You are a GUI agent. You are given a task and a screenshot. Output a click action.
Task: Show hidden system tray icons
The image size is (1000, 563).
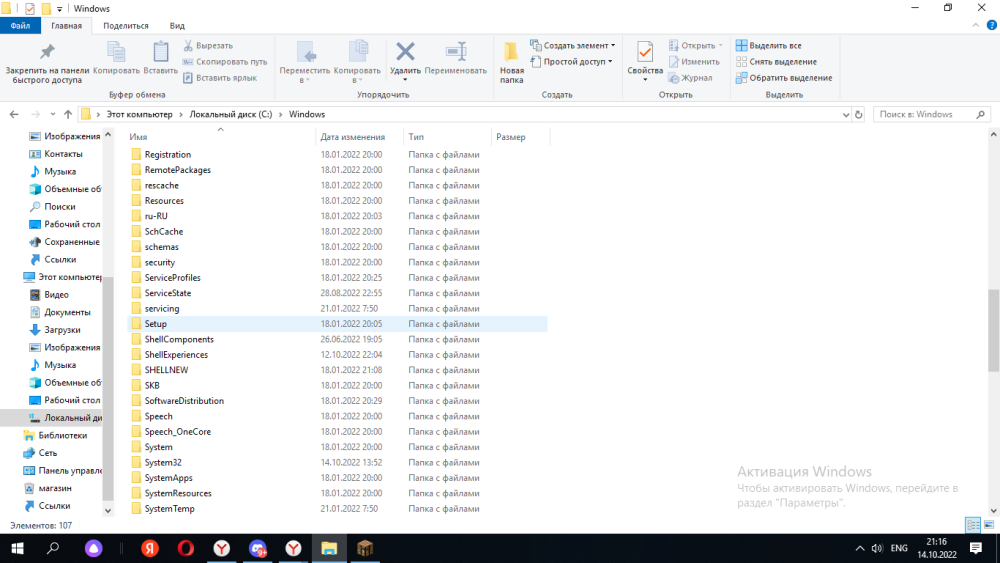pyautogui.click(x=860, y=548)
